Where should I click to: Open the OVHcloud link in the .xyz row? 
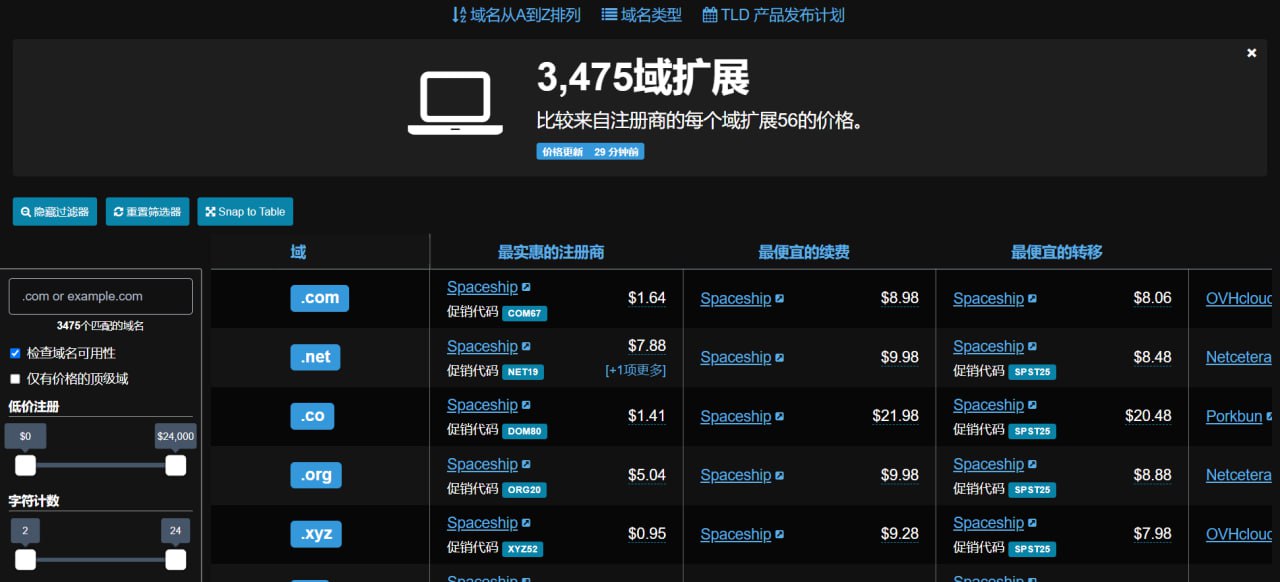point(1240,534)
